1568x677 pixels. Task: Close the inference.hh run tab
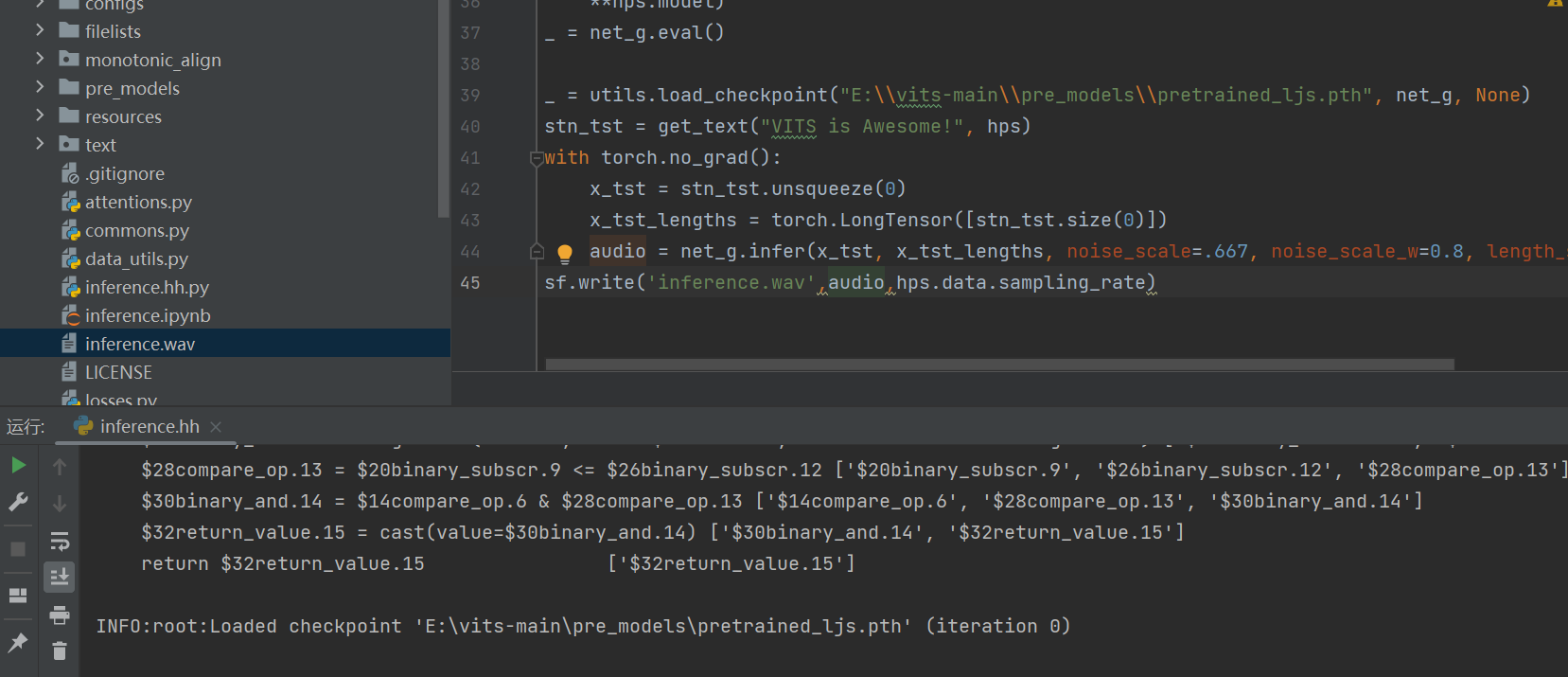click(216, 427)
